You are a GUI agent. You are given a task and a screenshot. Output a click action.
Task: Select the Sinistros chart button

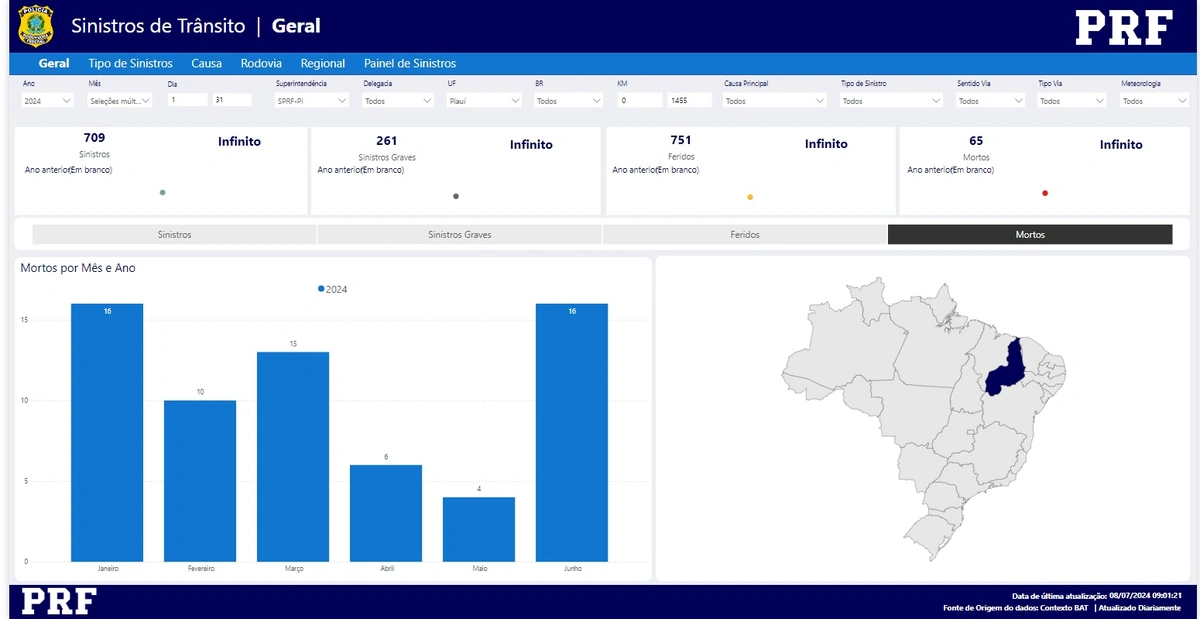174,235
